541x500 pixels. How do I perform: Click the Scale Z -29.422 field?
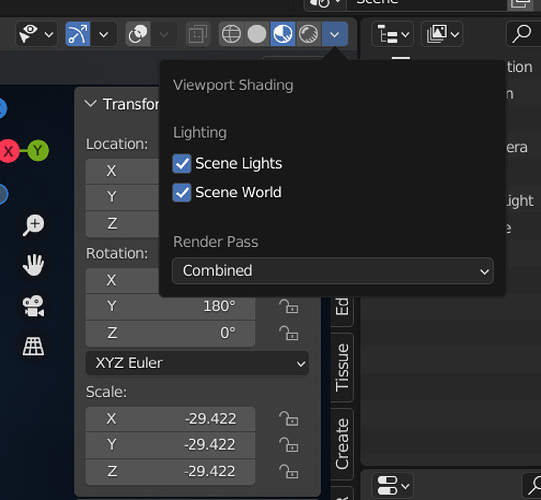pyautogui.click(x=170, y=471)
